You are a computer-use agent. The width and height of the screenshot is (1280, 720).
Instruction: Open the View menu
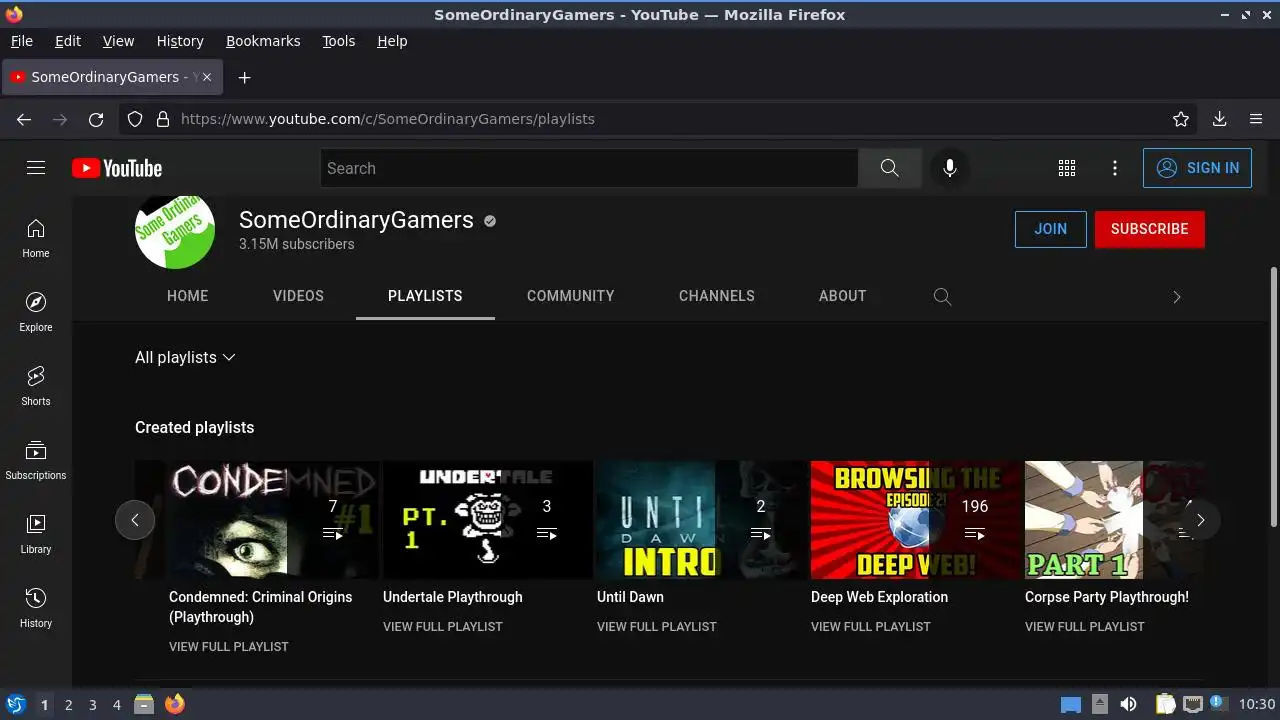(x=118, y=41)
